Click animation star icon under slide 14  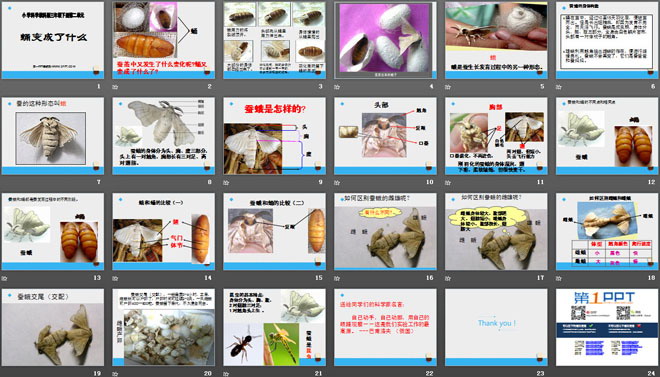[115, 278]
